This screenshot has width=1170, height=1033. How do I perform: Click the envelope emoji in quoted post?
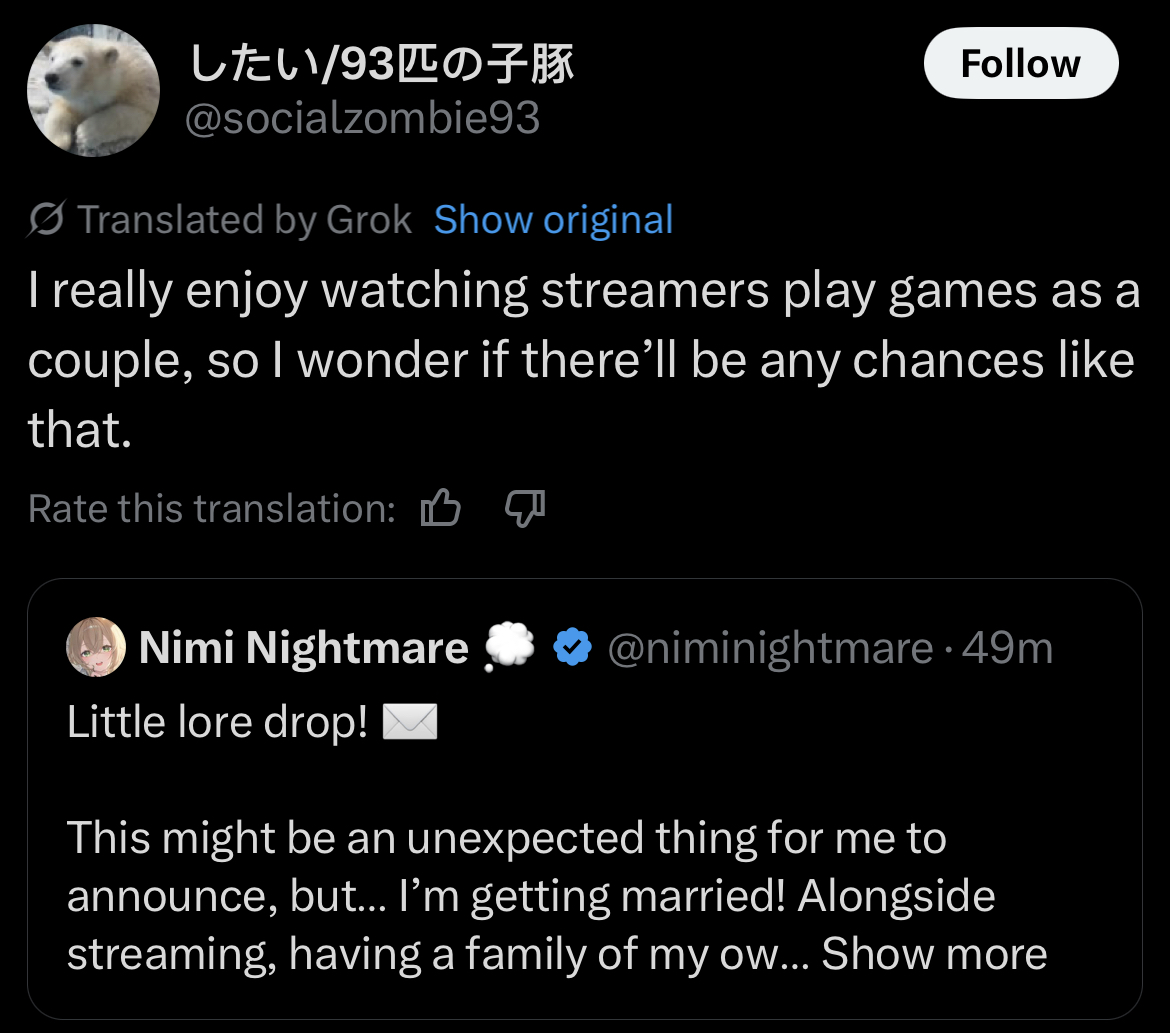(410, 723)
